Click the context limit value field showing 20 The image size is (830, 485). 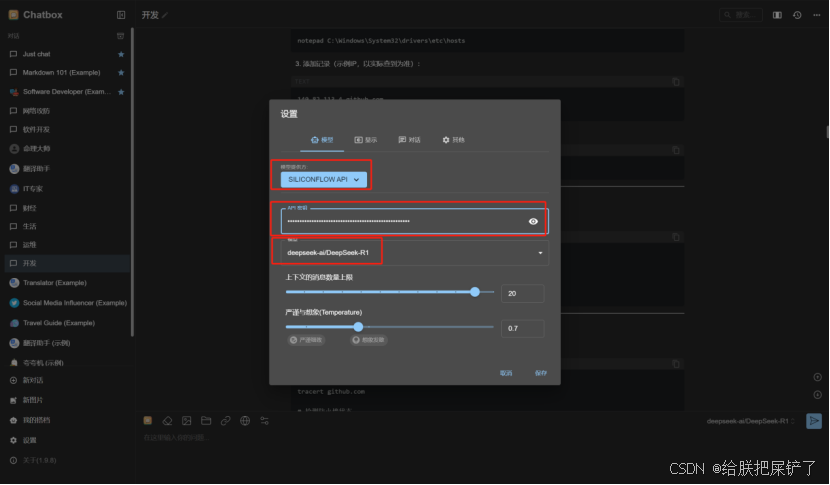pos(522,293)
